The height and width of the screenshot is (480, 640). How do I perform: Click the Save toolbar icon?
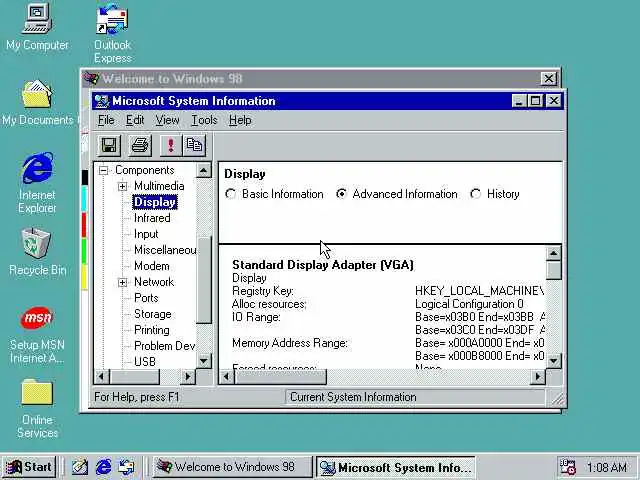click(109, 145)
